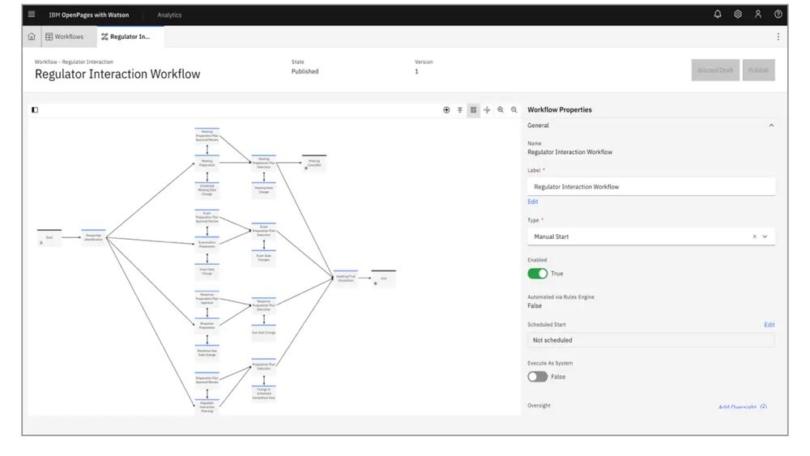Open the vertical three-dot overflow menu
This screenshot has height=456, width=810.
click(778, 36)
